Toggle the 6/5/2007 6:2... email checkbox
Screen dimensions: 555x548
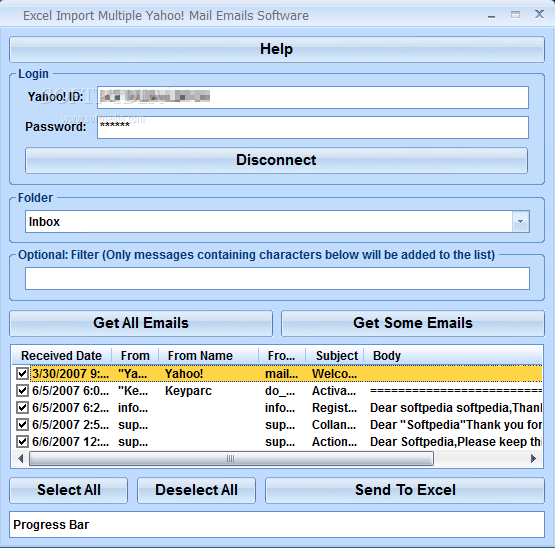pos(22,408)
